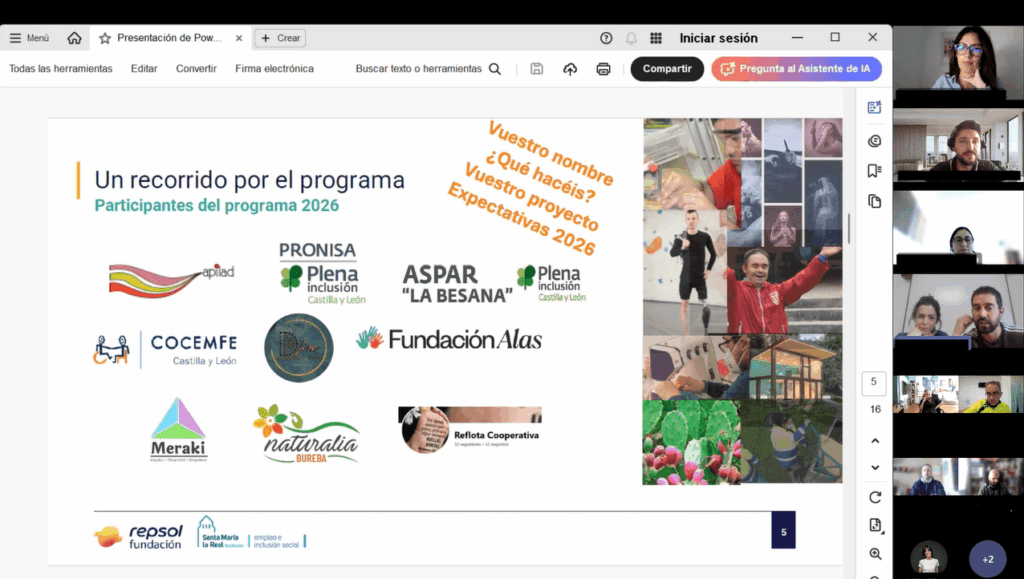Click the Home icon in Acrobat
1024x579 pixels.
coord(74,38)
